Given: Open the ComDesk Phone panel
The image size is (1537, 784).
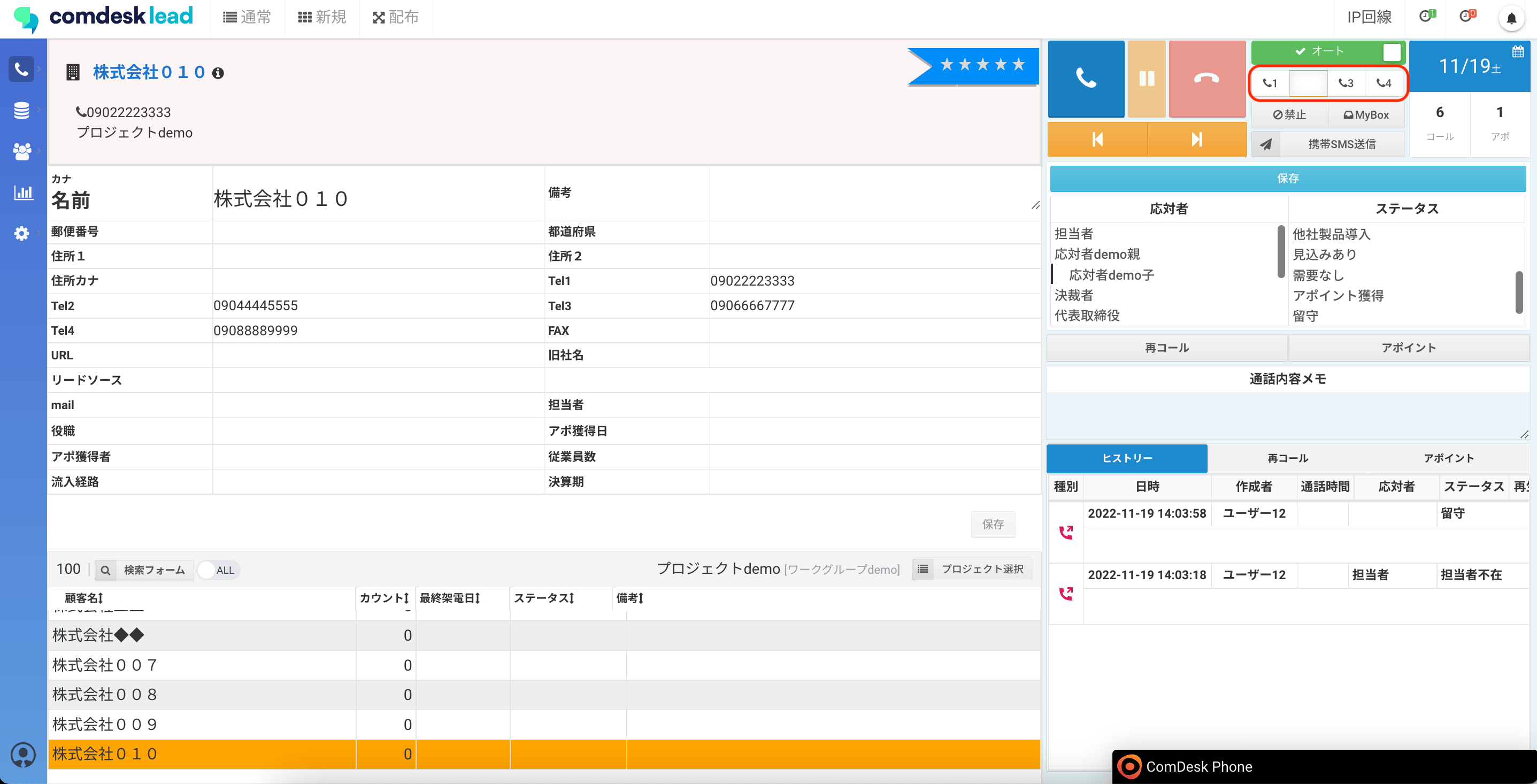Looking at the screenshot, I should (x=1324, y=767).
